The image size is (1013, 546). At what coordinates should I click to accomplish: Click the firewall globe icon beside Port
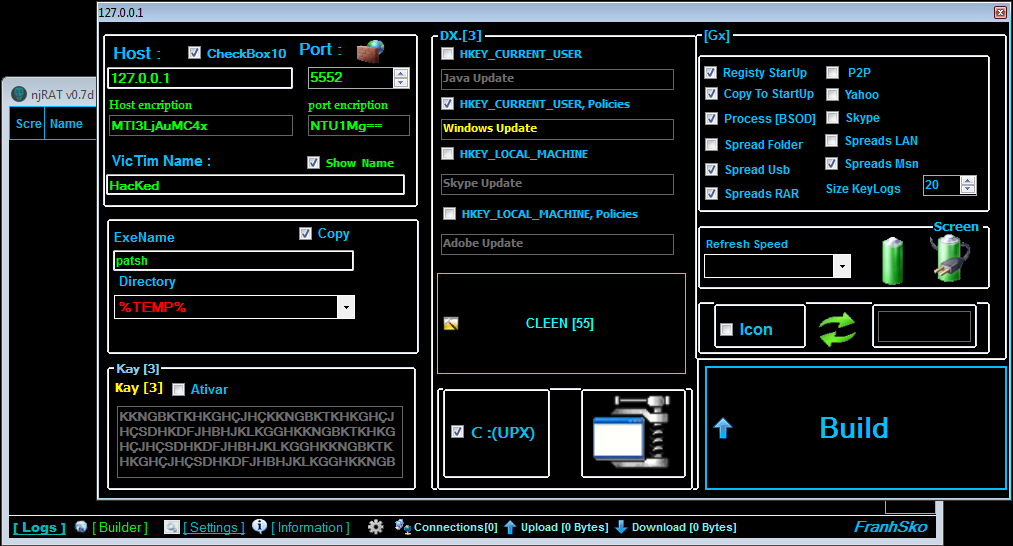pos(370,51)
